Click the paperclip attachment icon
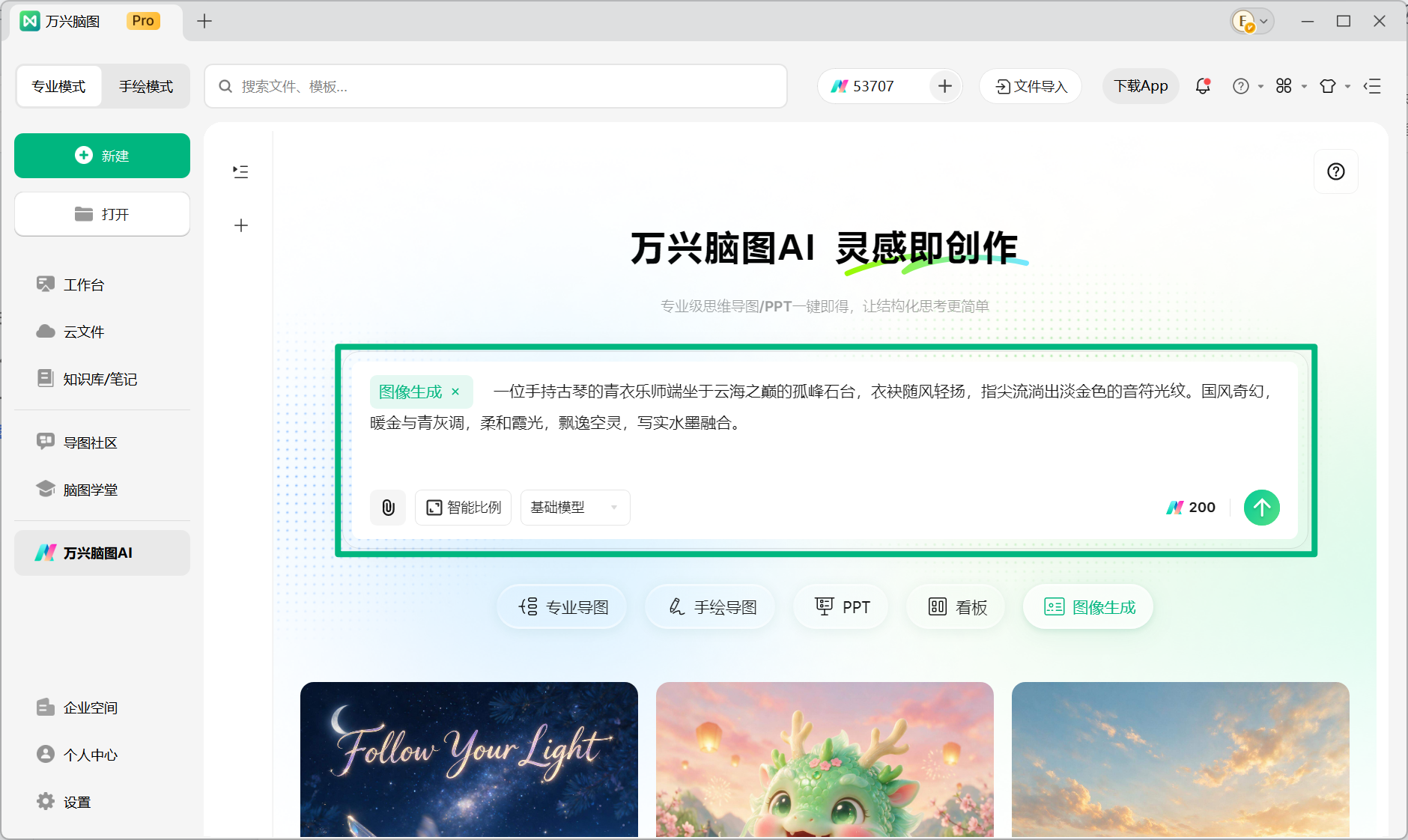This screenshot has width=1408, height=840. pos(388,508)
